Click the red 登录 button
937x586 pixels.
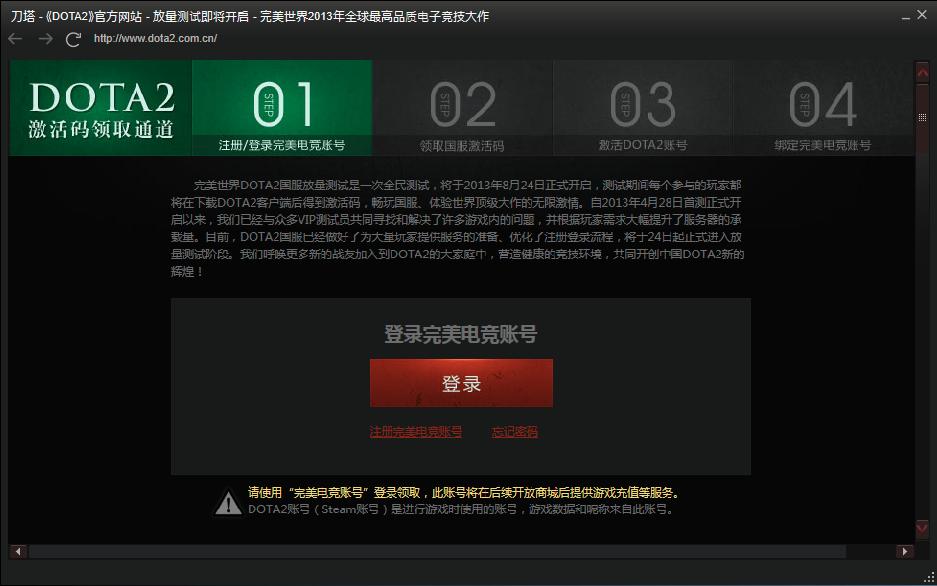pyautogui.click(x=461, y=383)
